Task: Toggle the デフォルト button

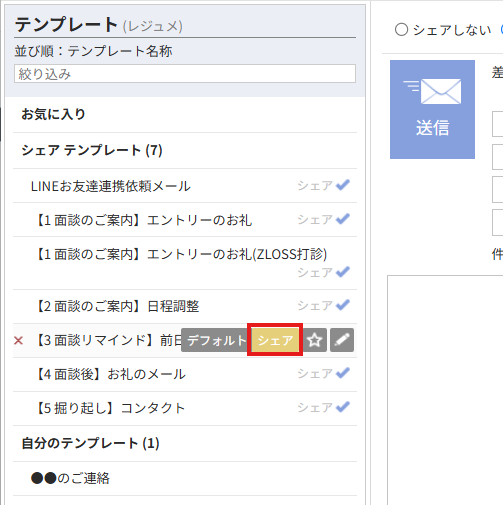Action: [x=216, y=340]
